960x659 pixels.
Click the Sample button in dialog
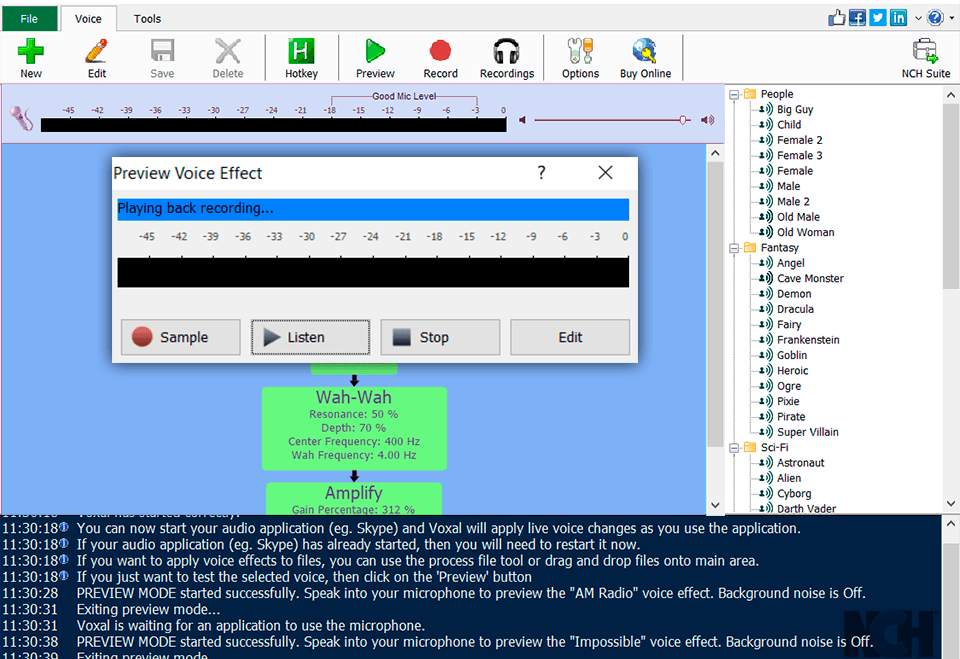pyautogui.click(x=181, y=338)
